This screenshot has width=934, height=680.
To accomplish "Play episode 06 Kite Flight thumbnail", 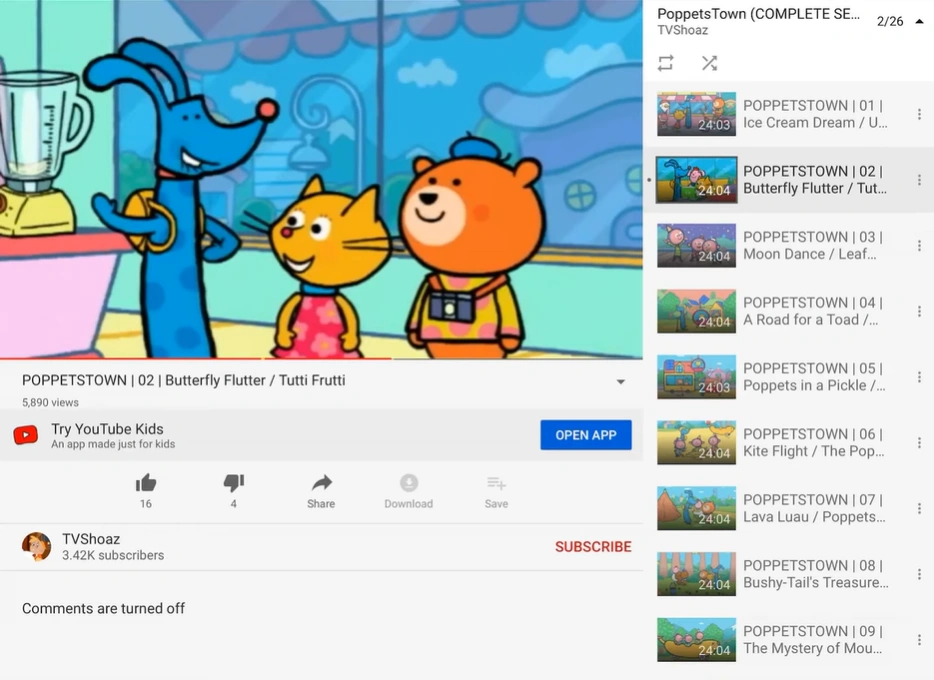I will [x=696, y=442].
